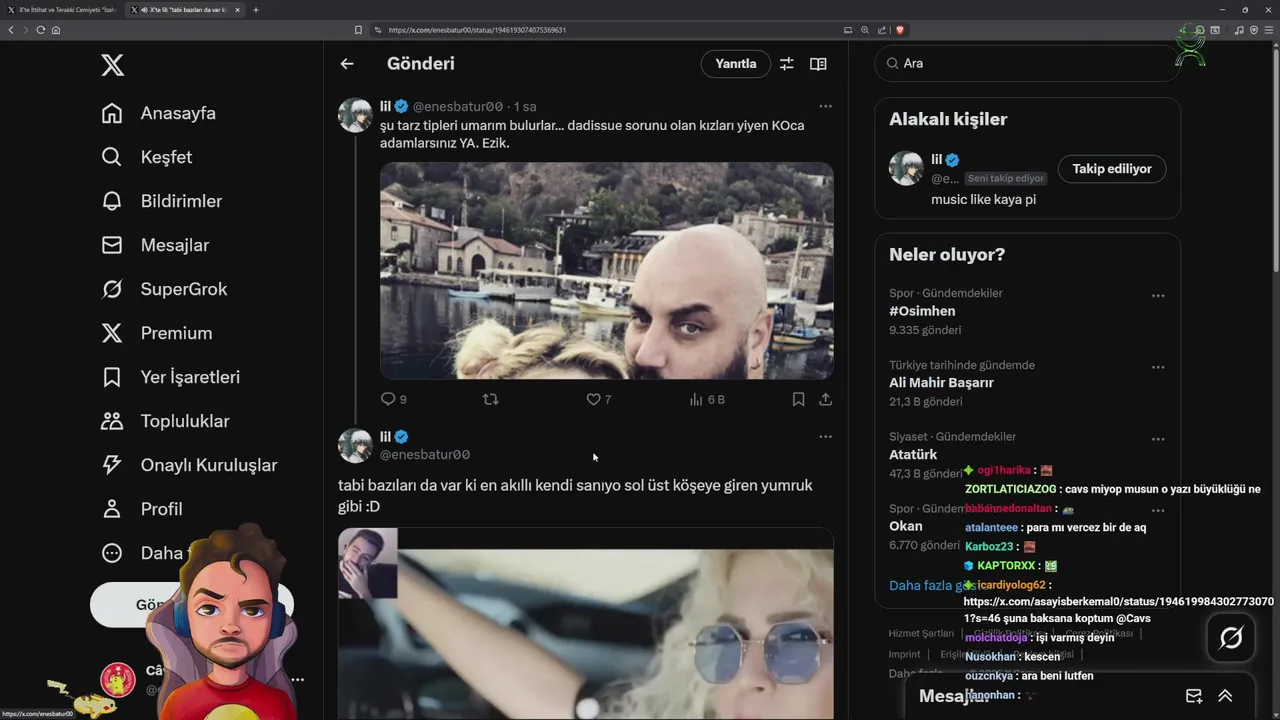The height and width of the screenshot is (720, 1280).
Task: Click the browser back button
Action: (11, 30)
